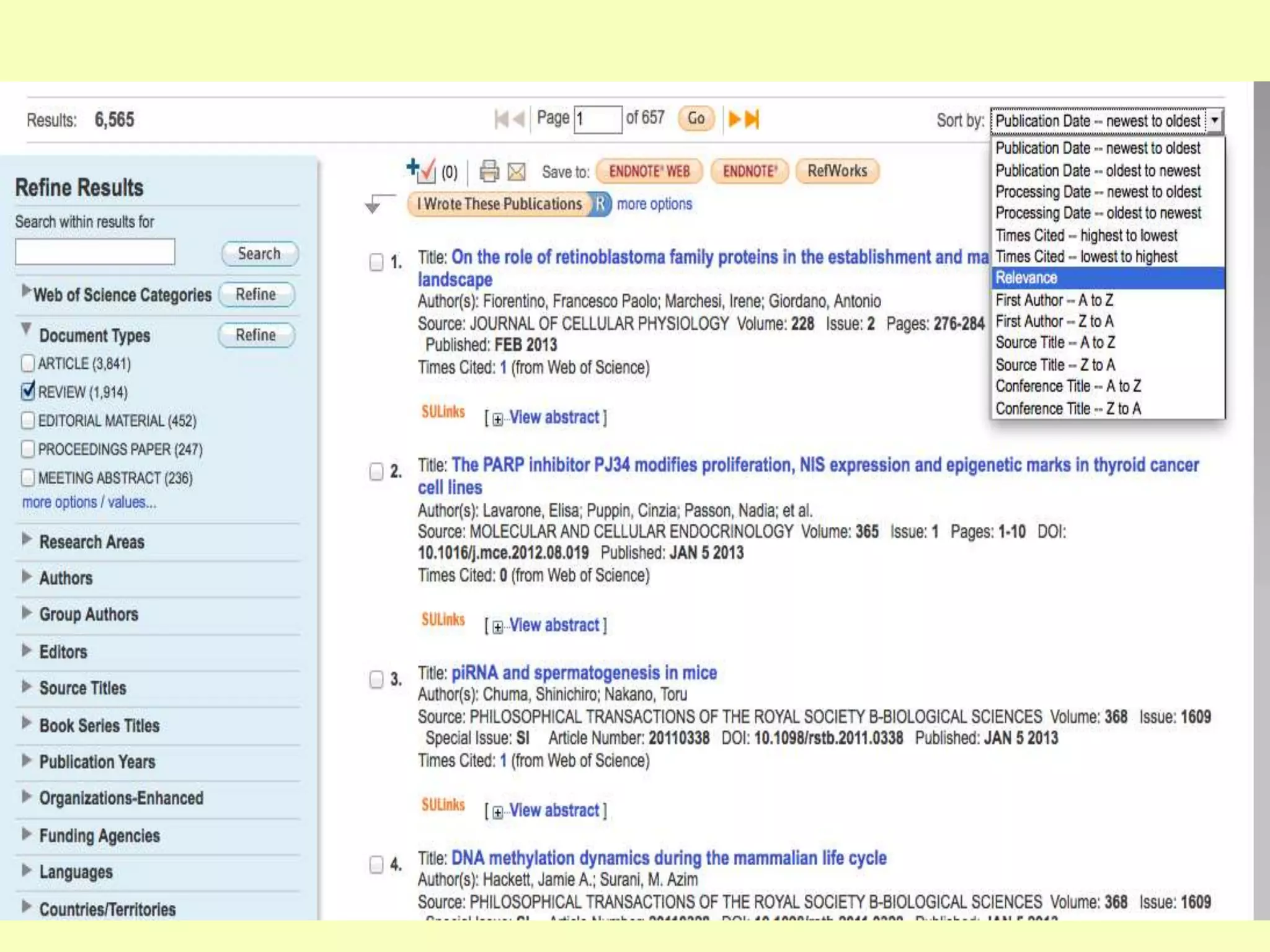Viewport: 1270px width, 952px height.
Task: Click Search within results text field
Action: (x=95, y=252)
